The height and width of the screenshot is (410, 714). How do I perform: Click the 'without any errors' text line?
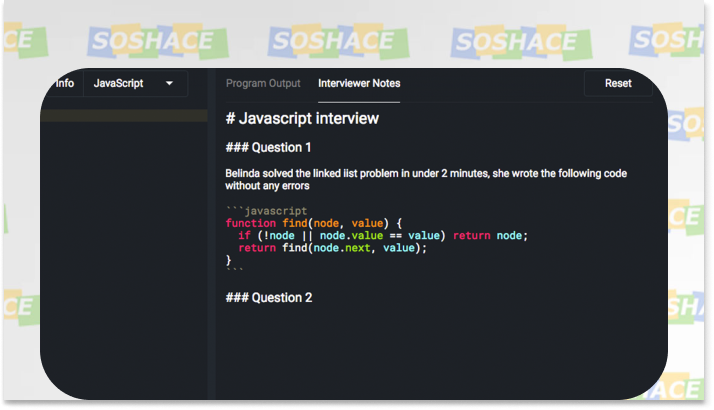tap(267, 186)
